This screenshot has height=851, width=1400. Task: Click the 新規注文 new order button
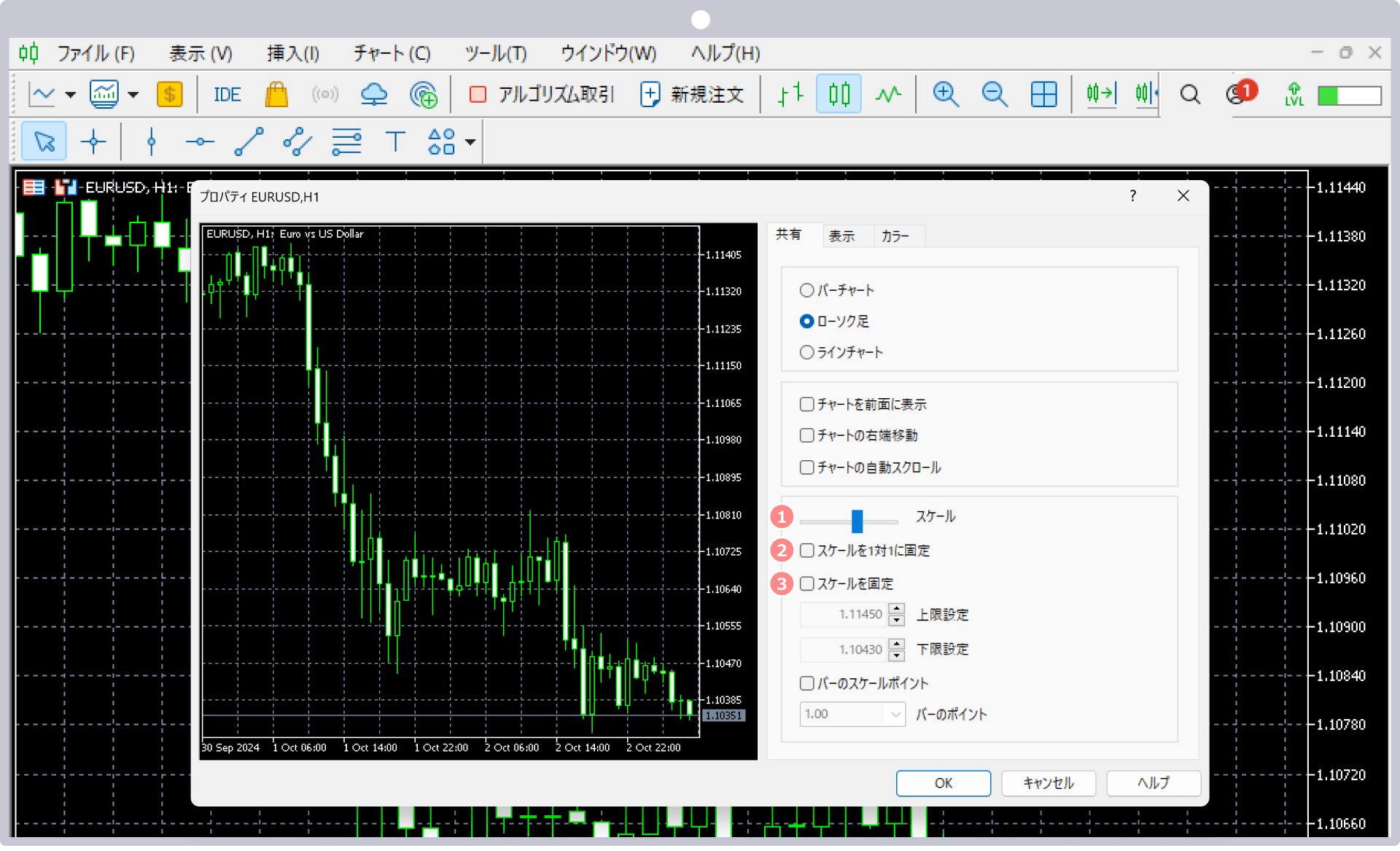pos(691,95)
